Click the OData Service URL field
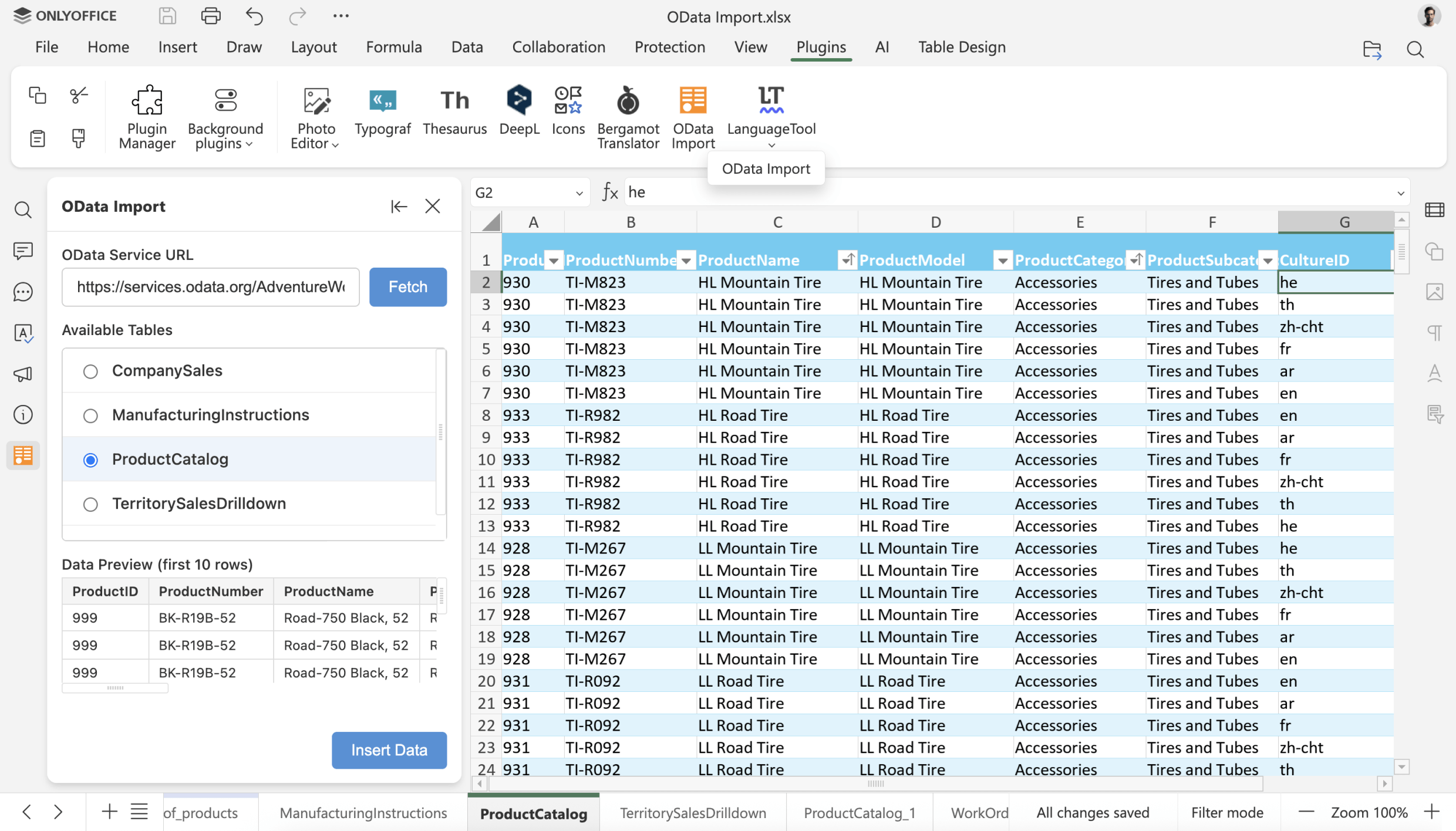The image size is (1456, 831). [x=210, y=287]
